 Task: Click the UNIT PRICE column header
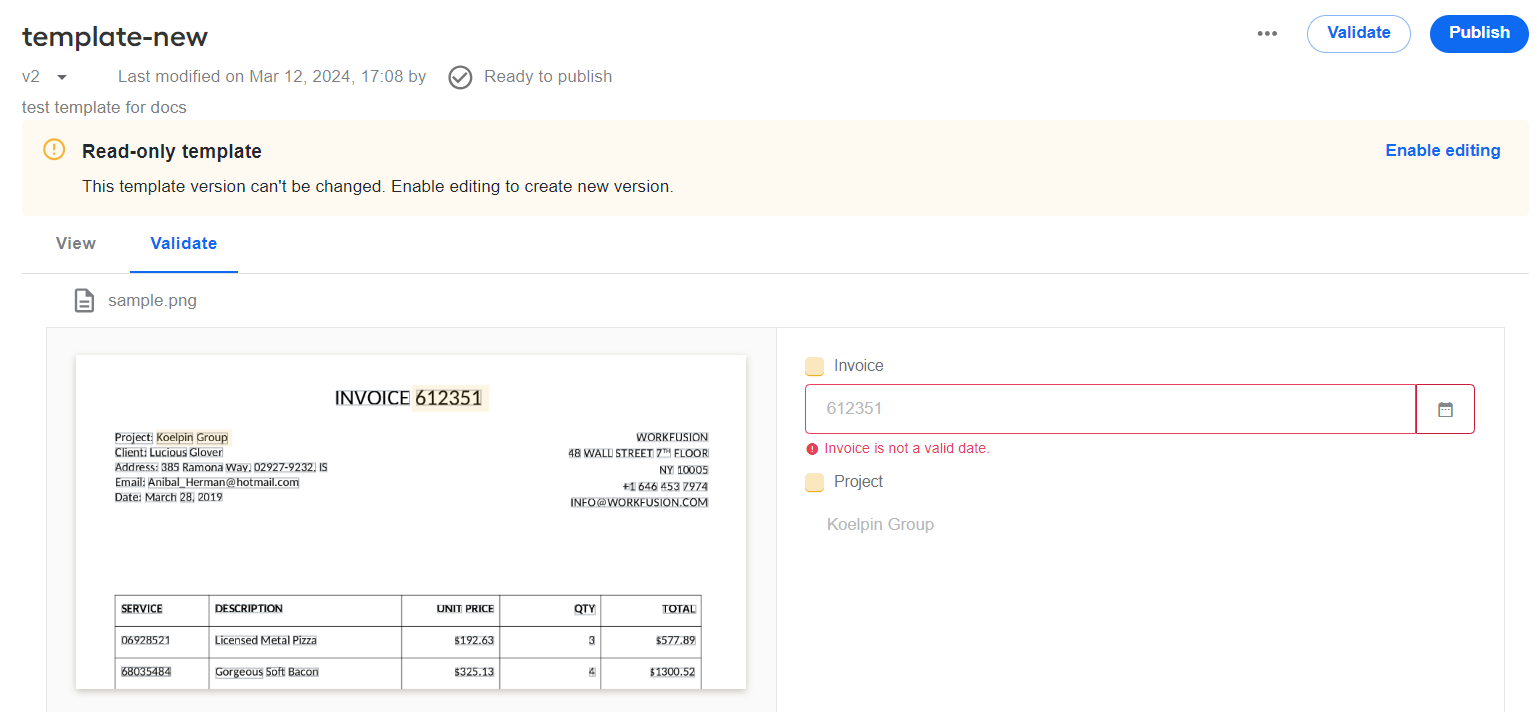pos(466,608)
